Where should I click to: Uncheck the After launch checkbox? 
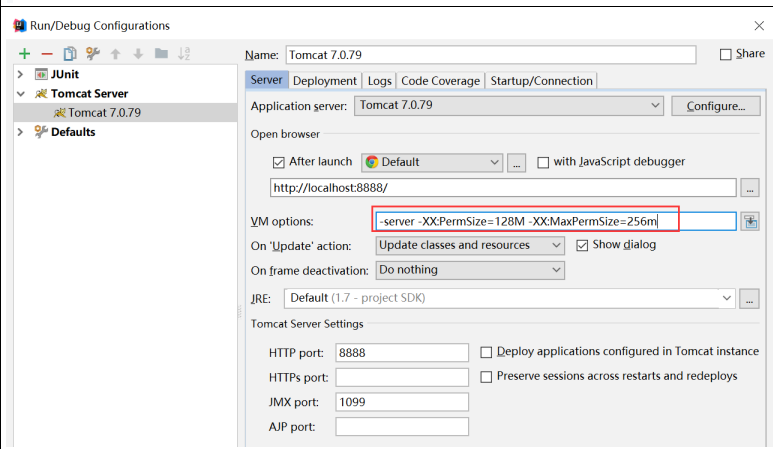(279, 162)
